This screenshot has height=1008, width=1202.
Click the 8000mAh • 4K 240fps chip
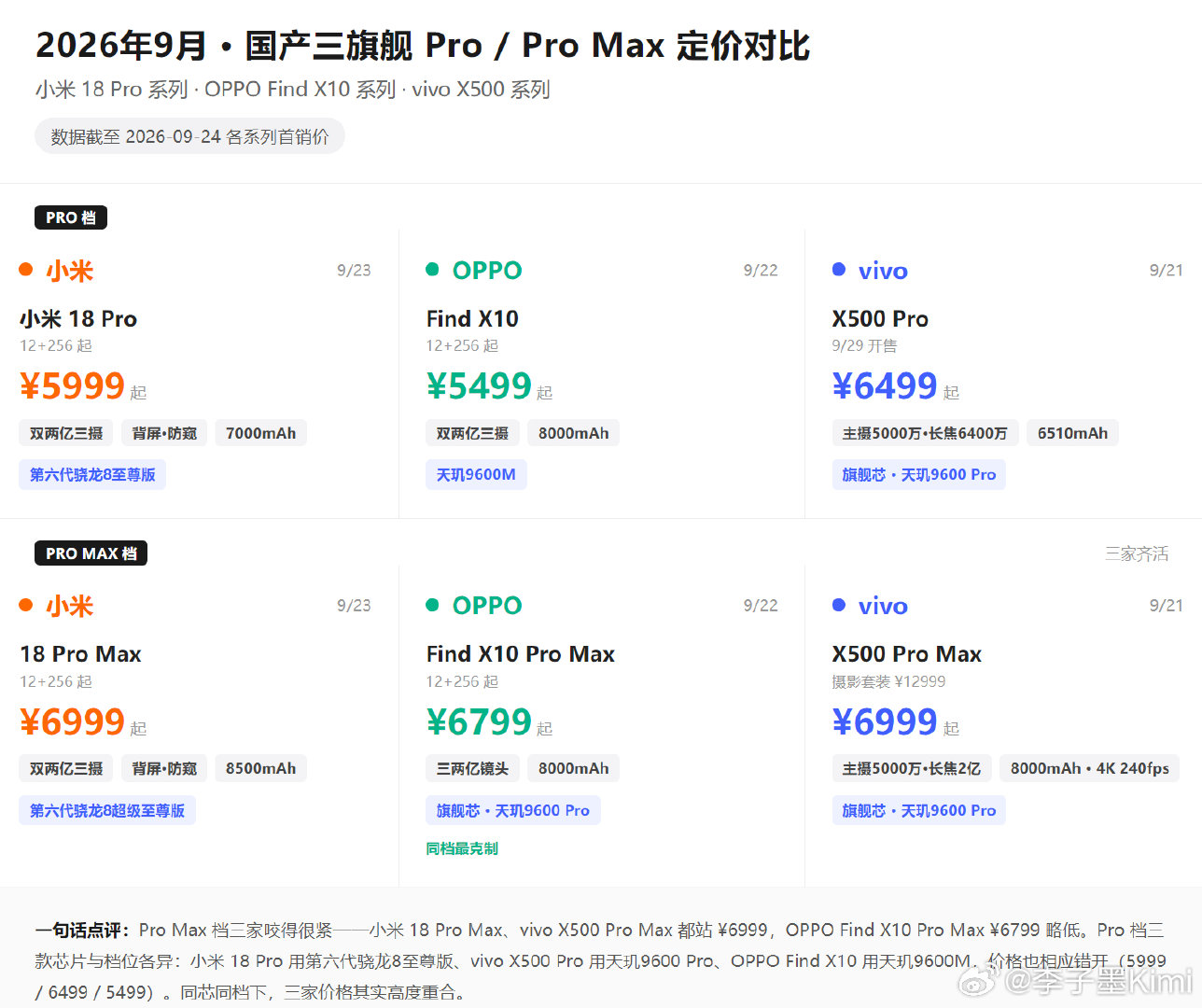point(1090,768)
